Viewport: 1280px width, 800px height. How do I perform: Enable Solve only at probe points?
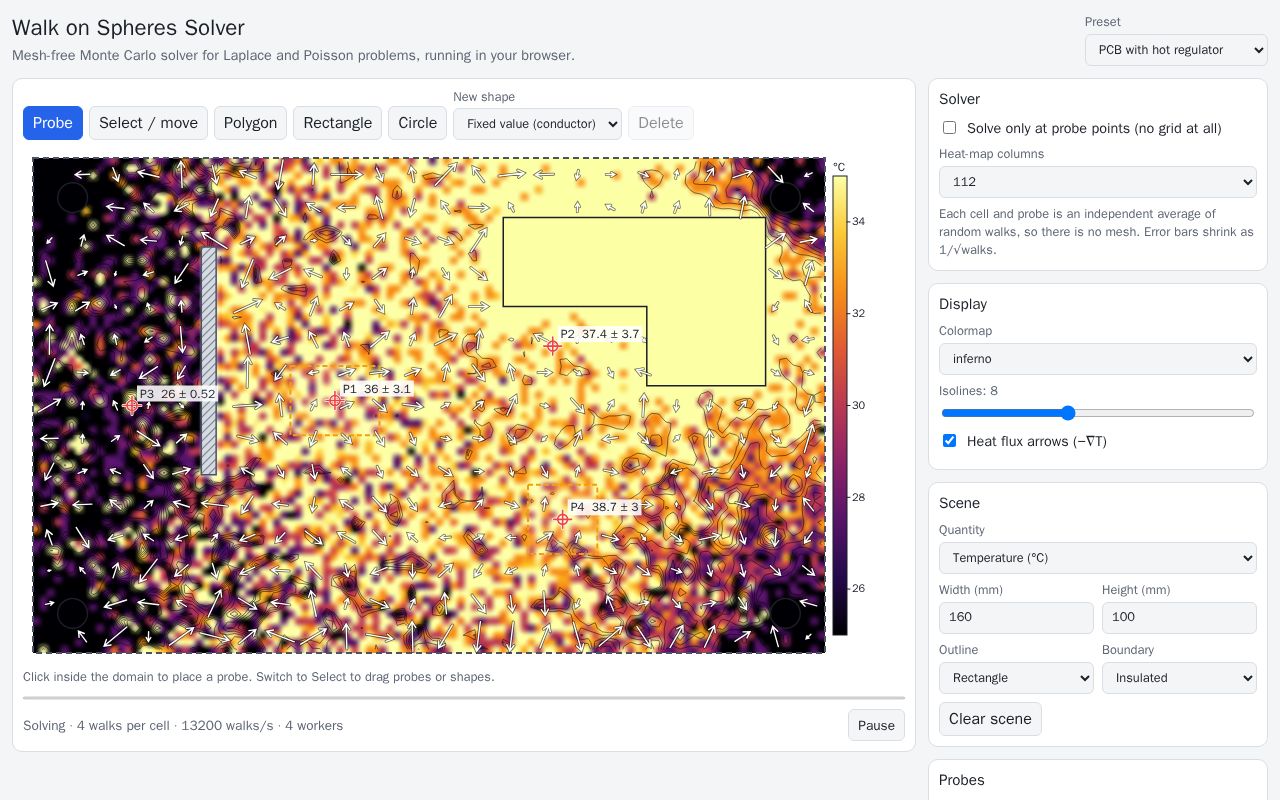tap(949, 128)
